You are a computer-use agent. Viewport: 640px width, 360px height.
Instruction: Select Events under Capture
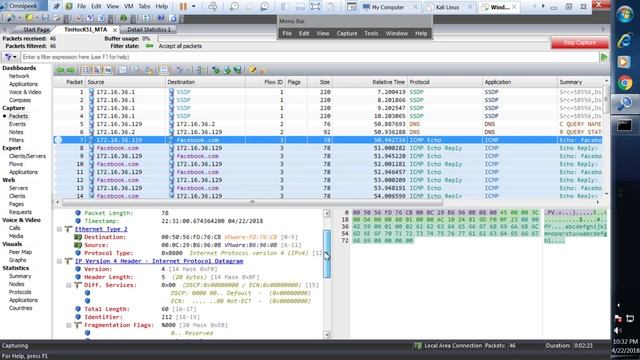click(x=17, y=124)
